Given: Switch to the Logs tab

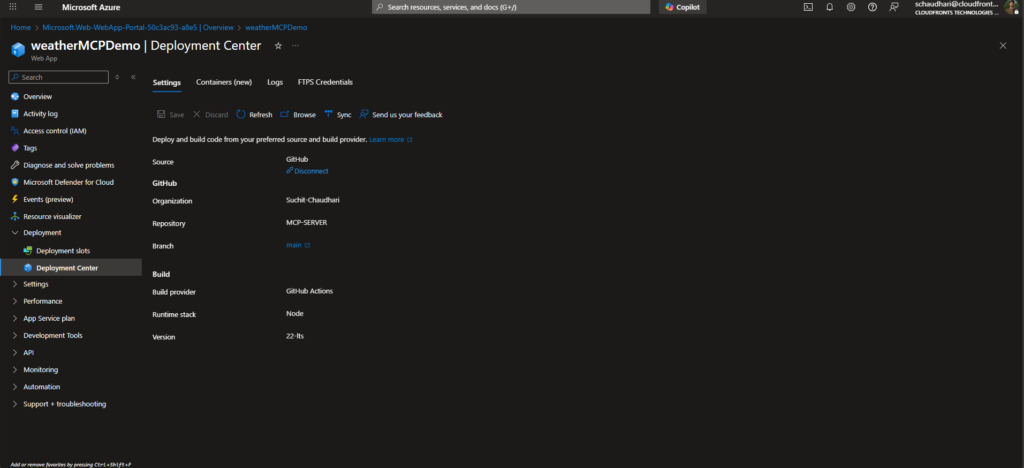Looking at the screenshot, I should pyautogui.click(x=275, y=82).
